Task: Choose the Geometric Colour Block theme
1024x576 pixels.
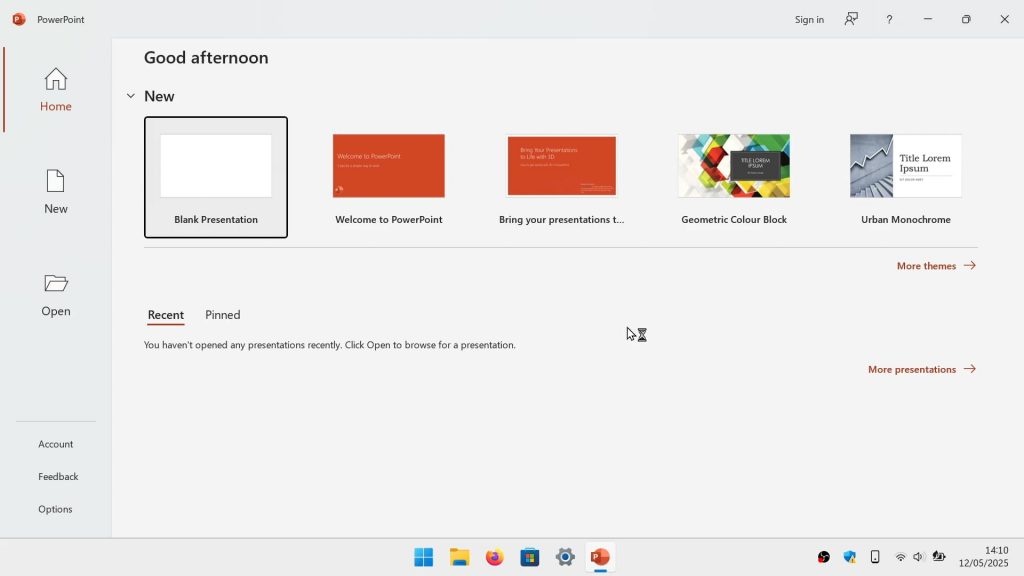Action: click(734, 178)
